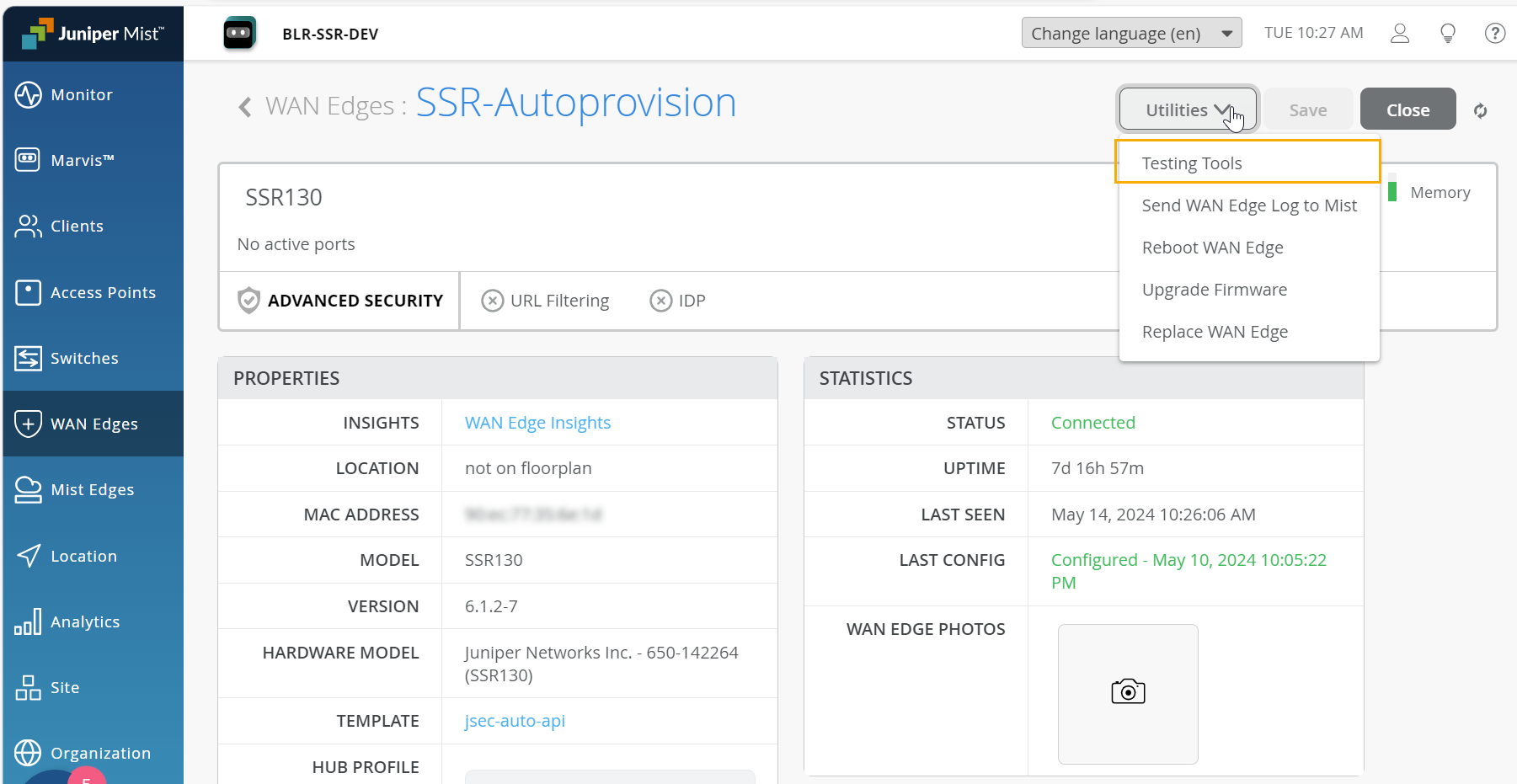Open the Monitor section

(93, 94)
